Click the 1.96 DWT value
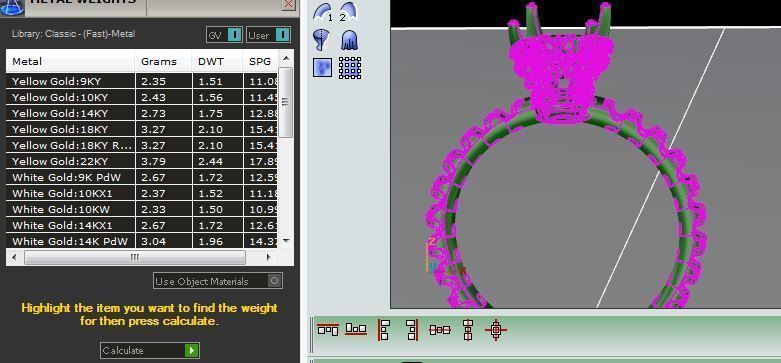 click(x=210, y=241)
